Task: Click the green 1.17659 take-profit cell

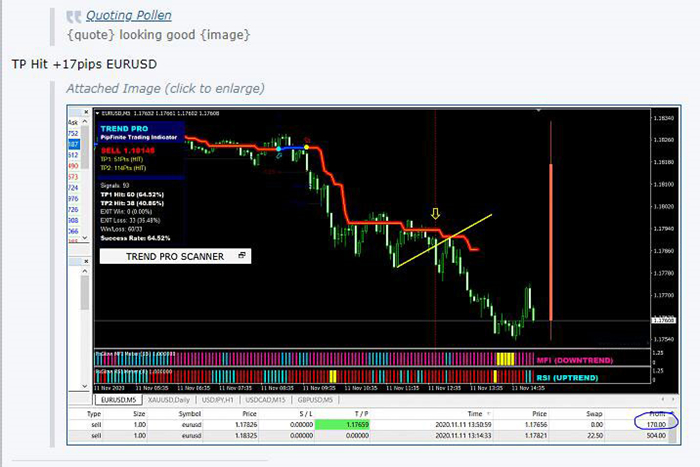Action: [x=342, y=425]
